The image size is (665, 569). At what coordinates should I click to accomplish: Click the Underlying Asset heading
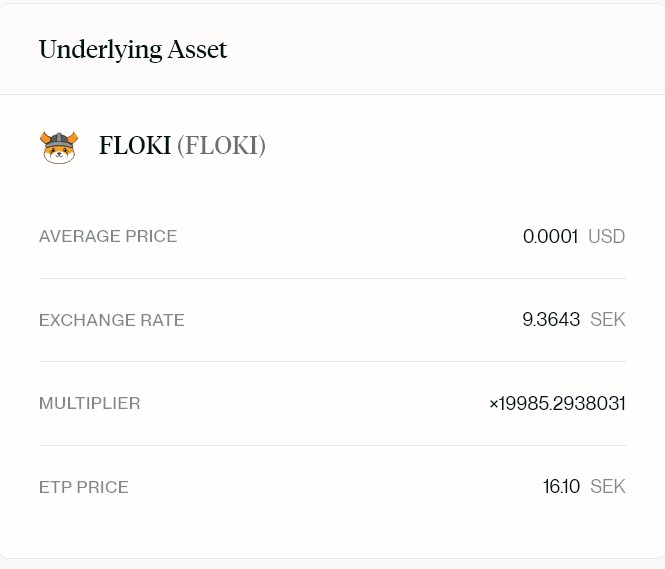pos(133,49)
